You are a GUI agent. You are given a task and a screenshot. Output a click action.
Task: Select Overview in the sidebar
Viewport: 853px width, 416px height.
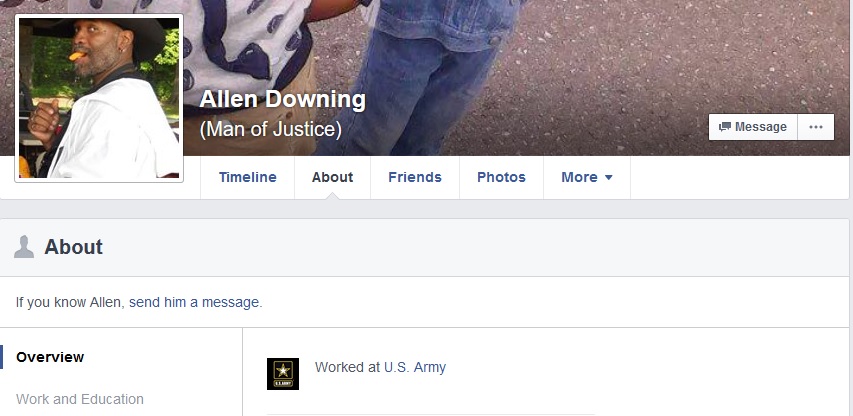(50, 357)
